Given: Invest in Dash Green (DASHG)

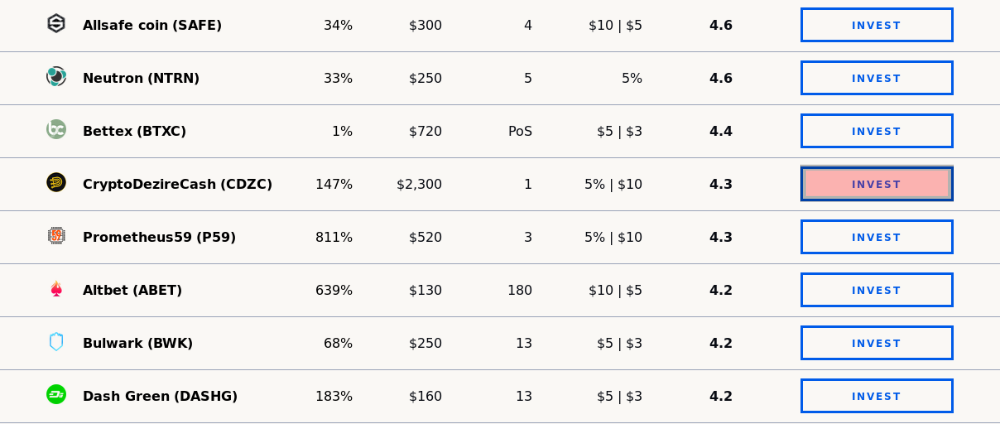Looking at the screenshot, I should click(x=877, y=396).
